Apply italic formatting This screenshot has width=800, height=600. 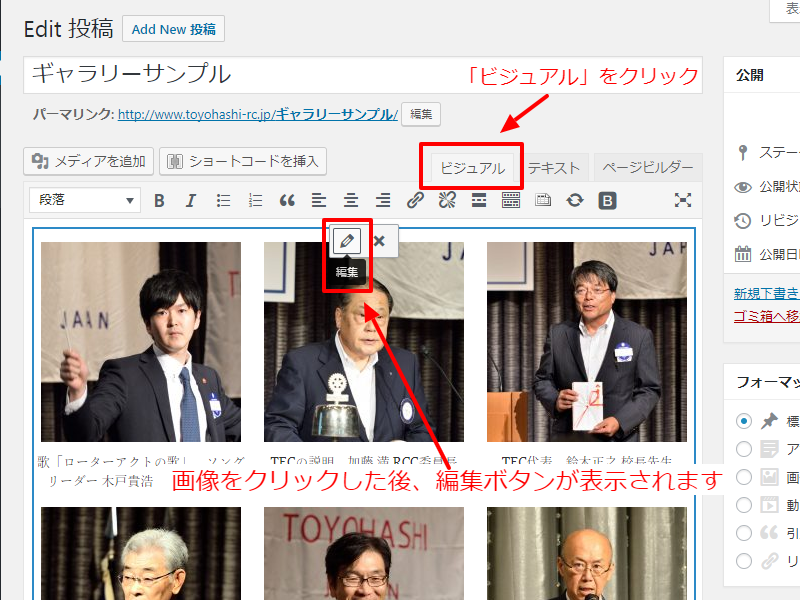(191, 200)
